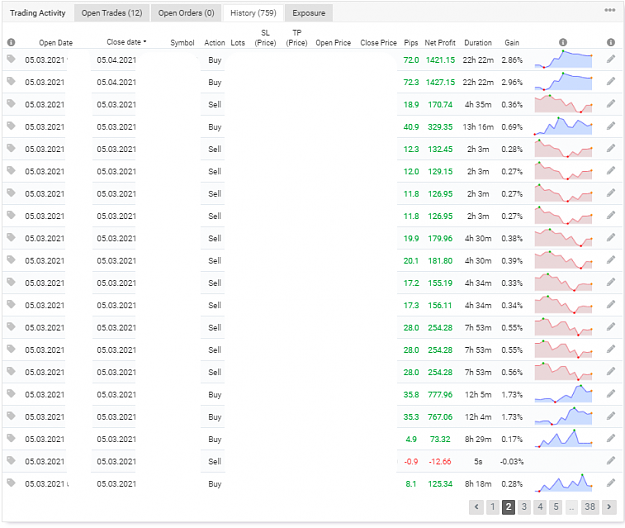Switch to the Open Trades (12) tab
Viewport: 625px width, 528px height.
click(x=112, y=13)
